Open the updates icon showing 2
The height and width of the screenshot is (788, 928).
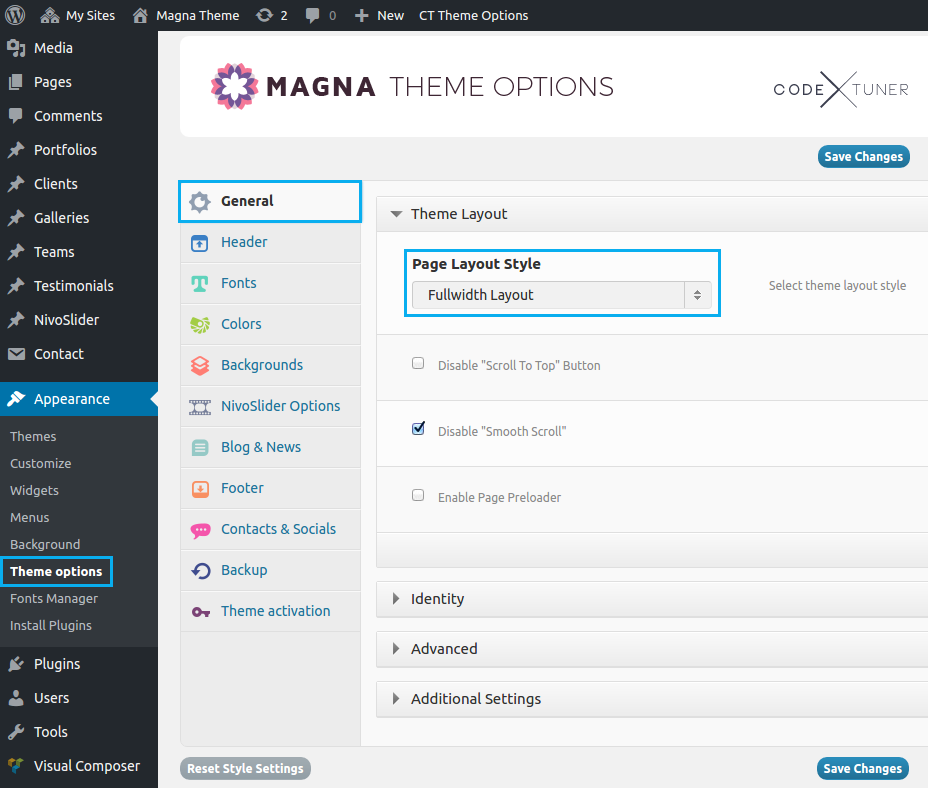tap(264, 15)
